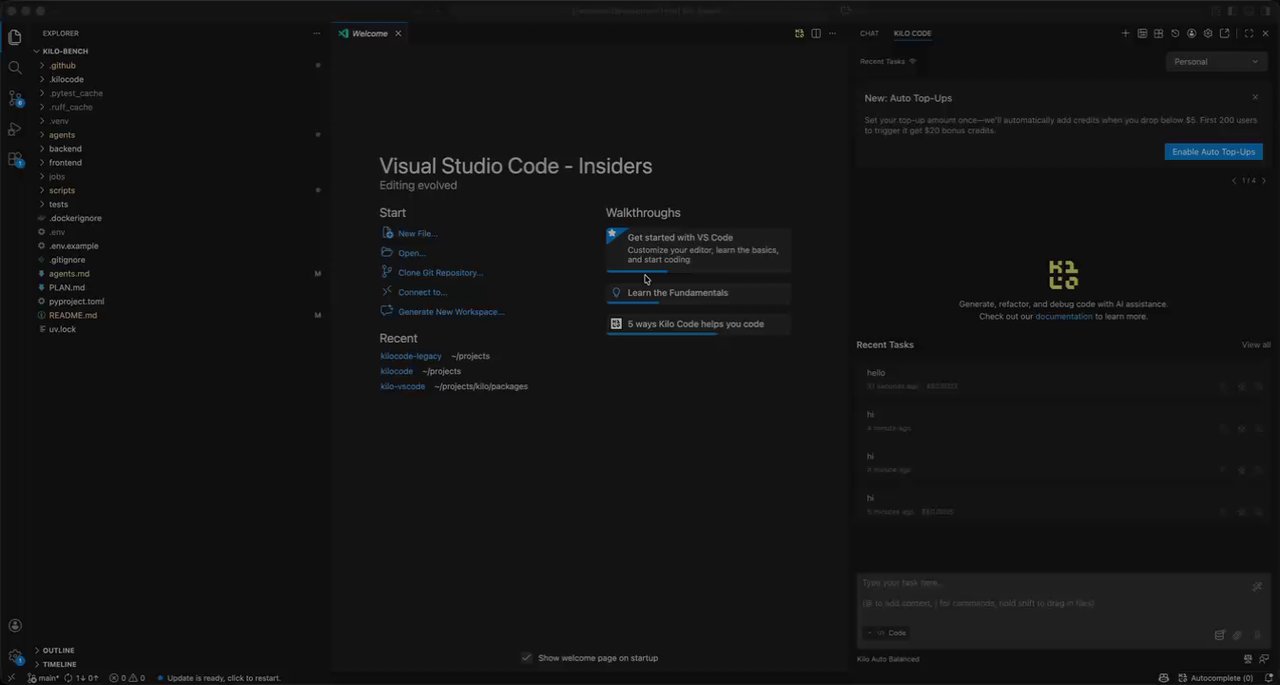
Task: Open the Personal profile dropdown
Action: pos(1217,61)
